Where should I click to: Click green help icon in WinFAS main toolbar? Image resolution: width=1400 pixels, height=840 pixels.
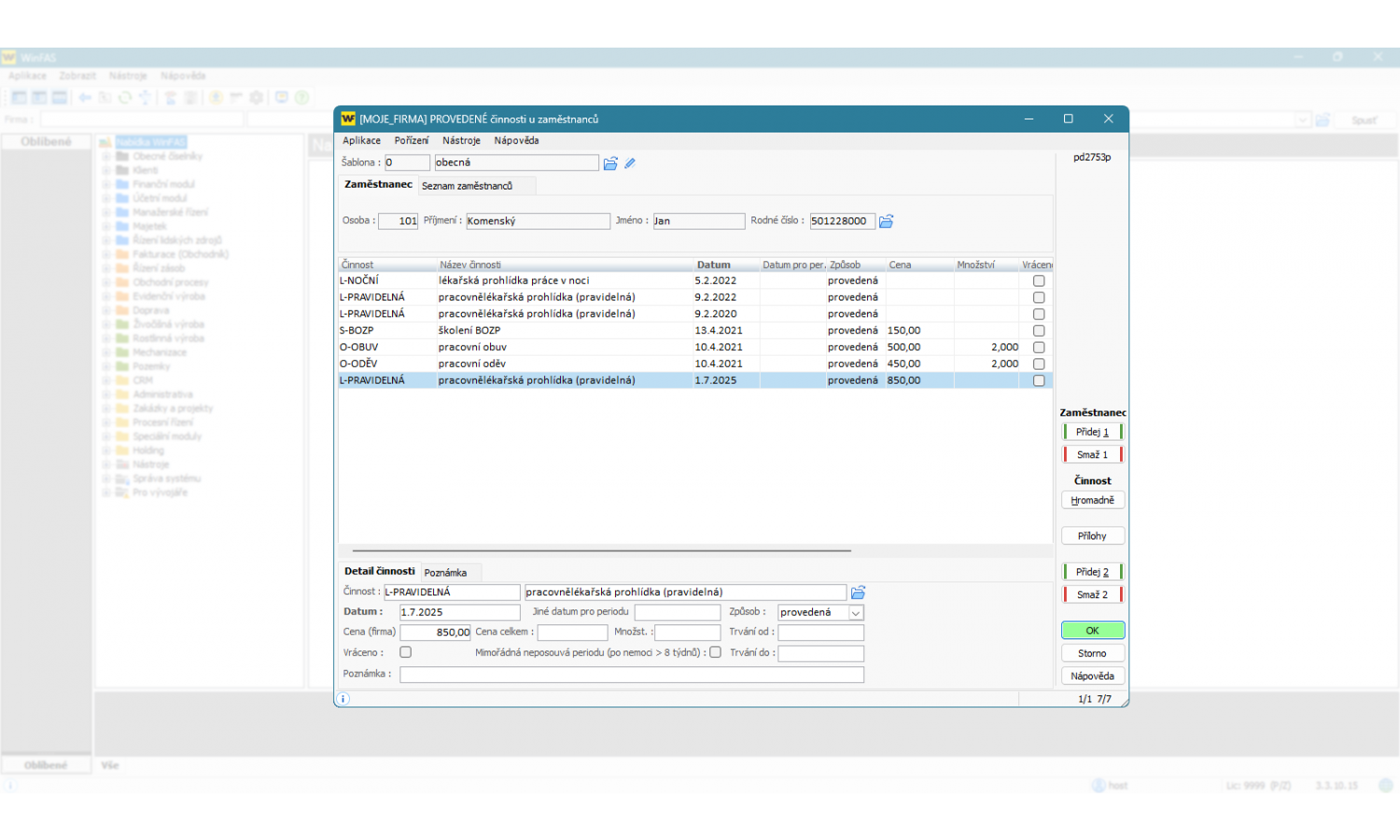tap(301, 97)
